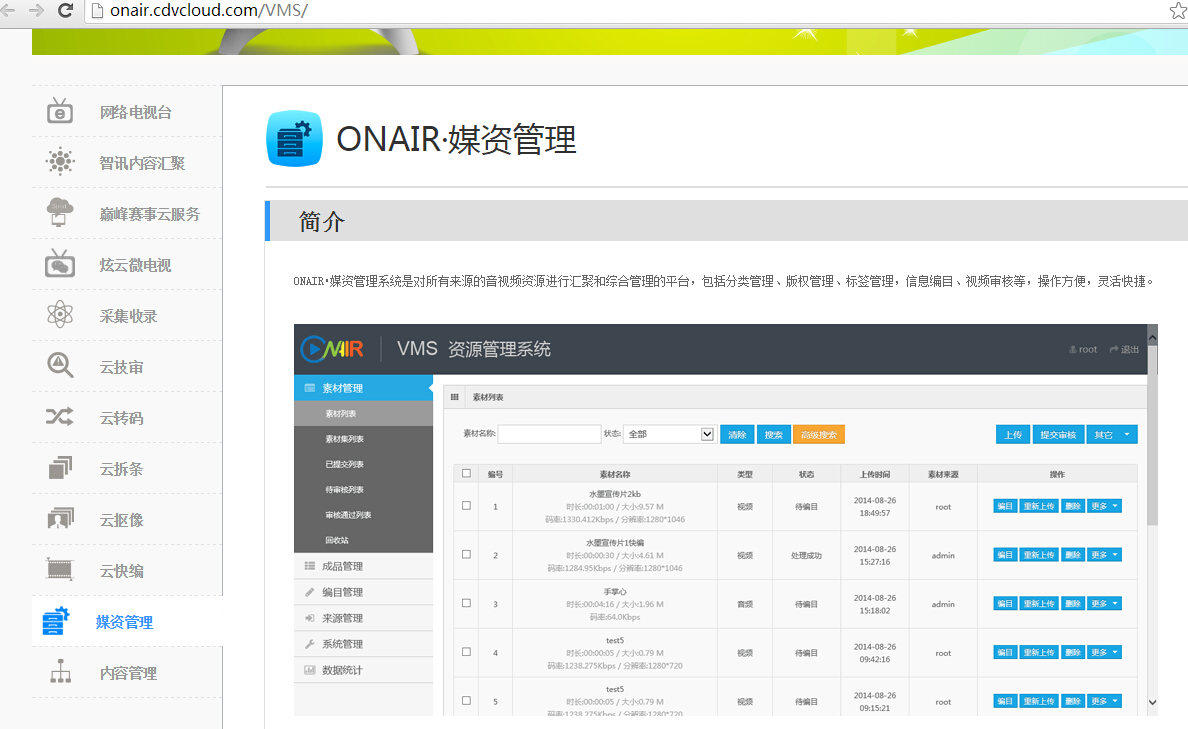
Task: Click the 云抠像 portrait icon
Action: pos(60,518)
